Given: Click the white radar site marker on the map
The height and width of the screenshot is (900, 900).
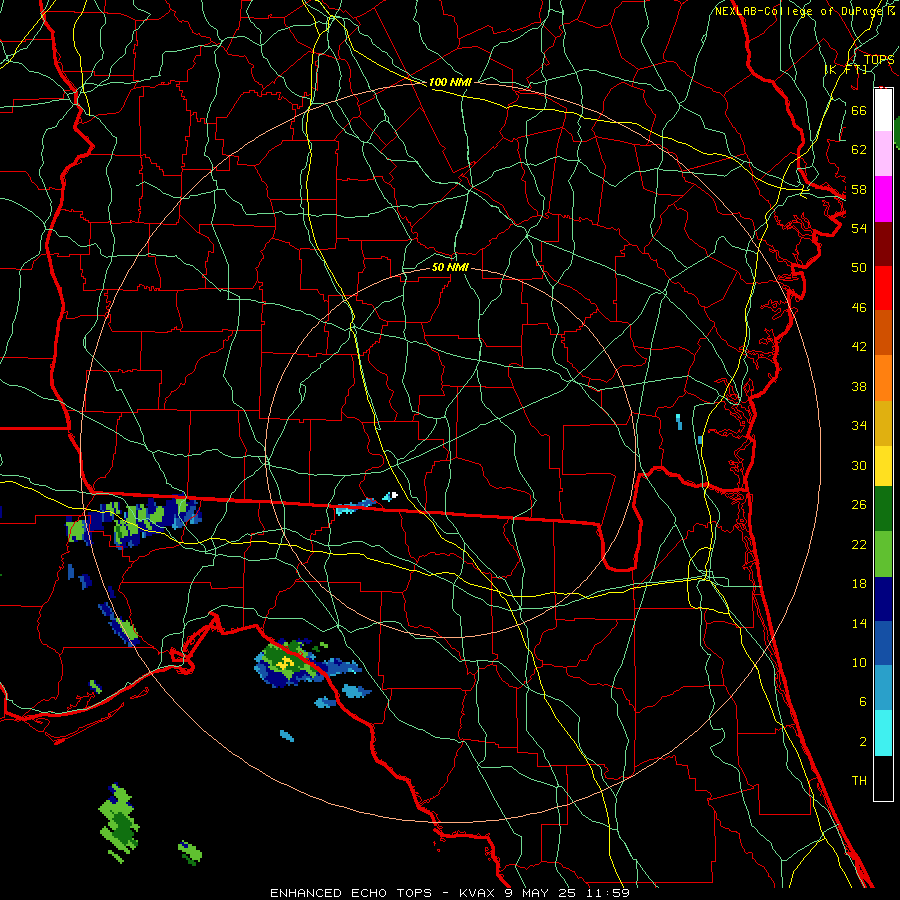Looking at the screenshot, I should click(x=394, y=495).
